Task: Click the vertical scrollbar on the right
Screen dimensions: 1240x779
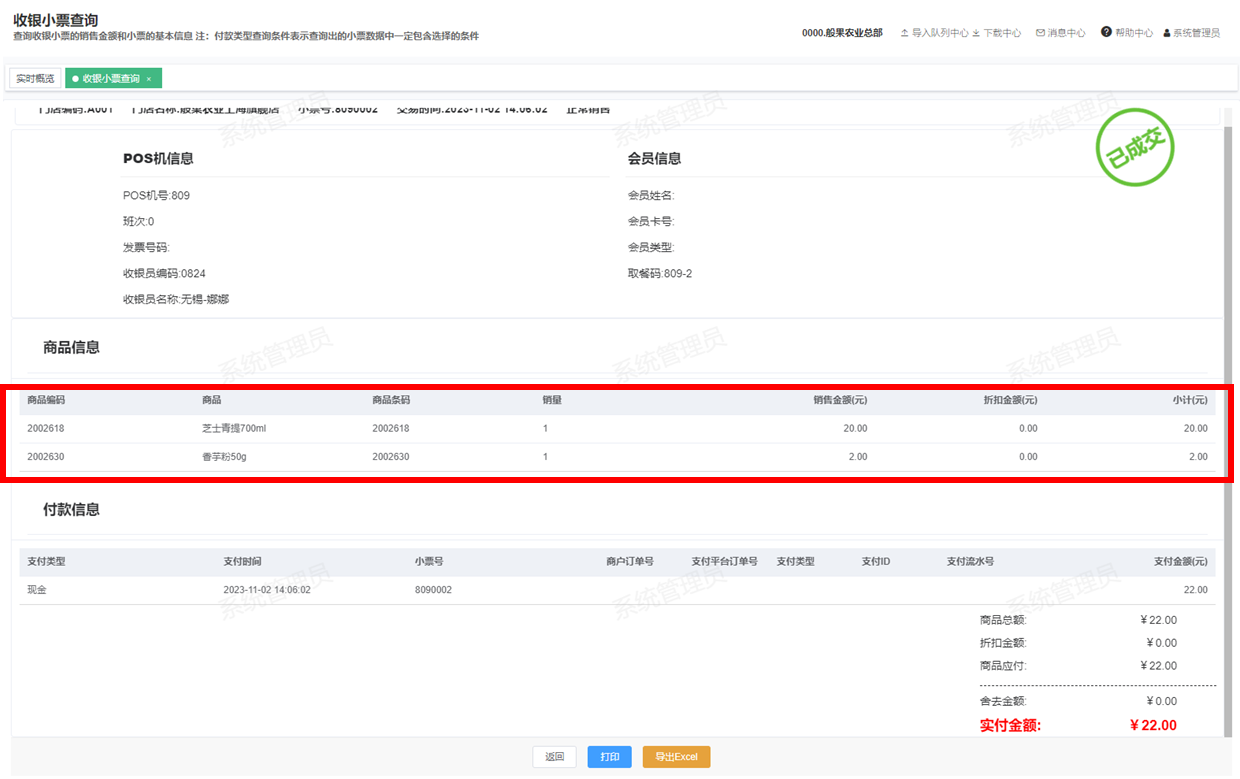Action: click(1228, 400)
